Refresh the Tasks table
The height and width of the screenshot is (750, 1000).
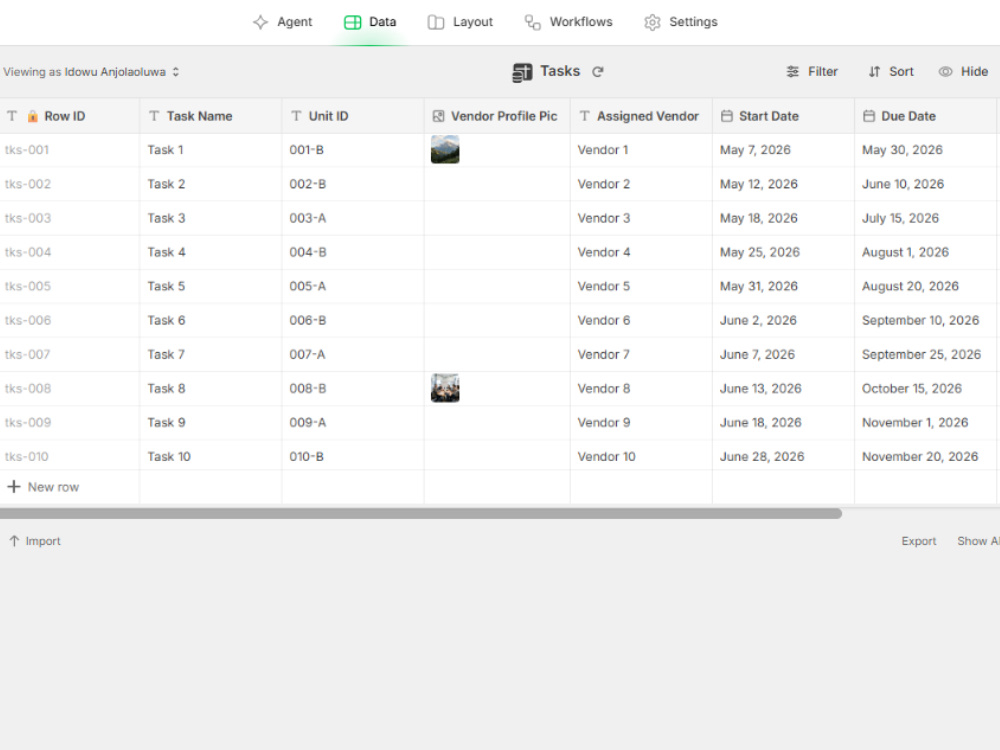[598, 71]
